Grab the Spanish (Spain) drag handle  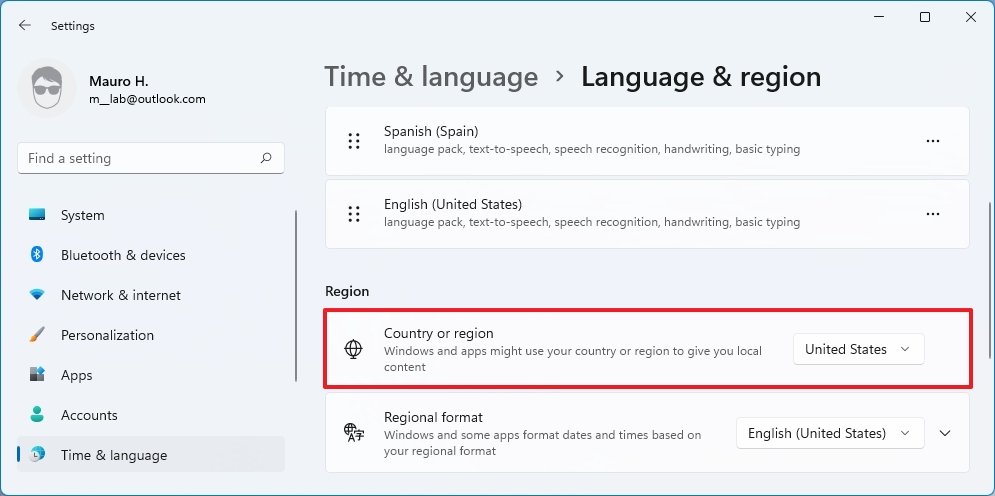point(353,141)
